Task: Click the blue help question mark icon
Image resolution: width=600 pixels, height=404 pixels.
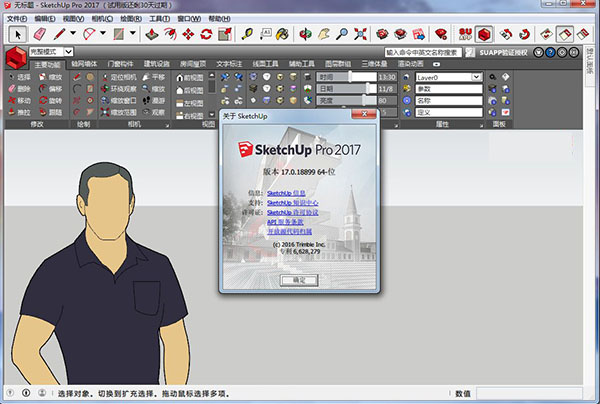Action: 550,52
